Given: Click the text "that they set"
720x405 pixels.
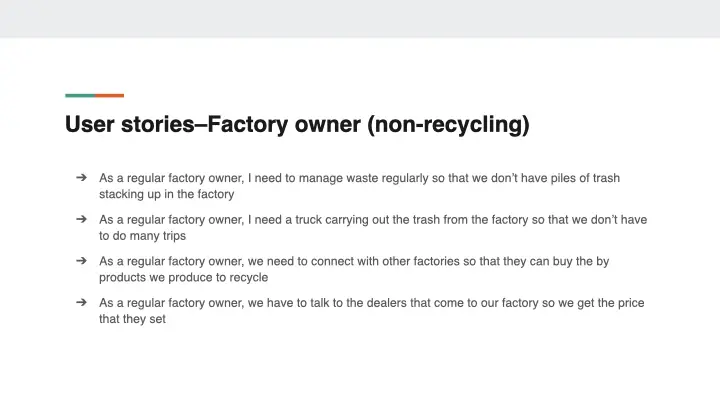Looking at the screenshot, I should pyautogui.click(x=132, y=320).
